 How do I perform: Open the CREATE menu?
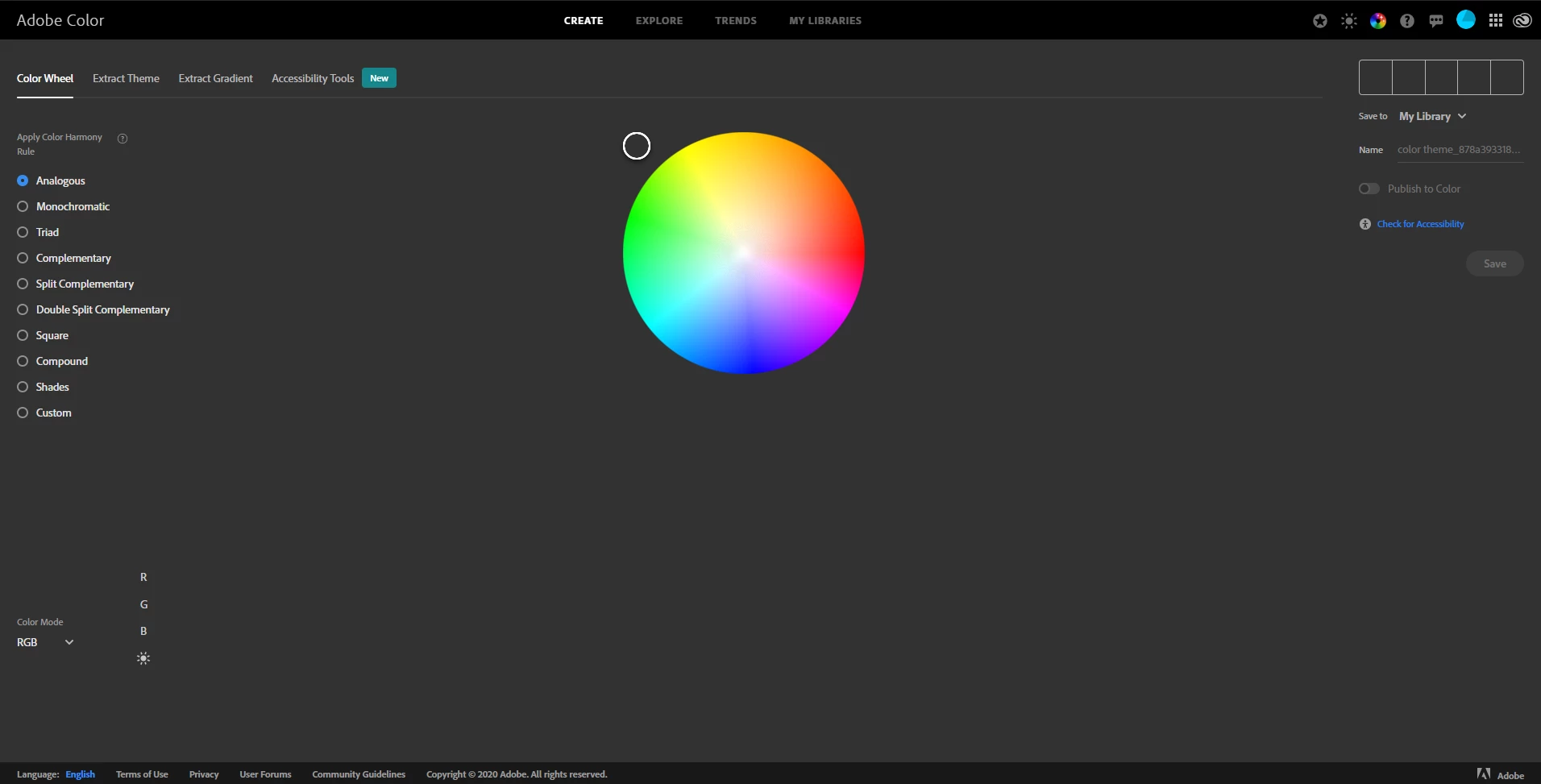pos(584,21)
